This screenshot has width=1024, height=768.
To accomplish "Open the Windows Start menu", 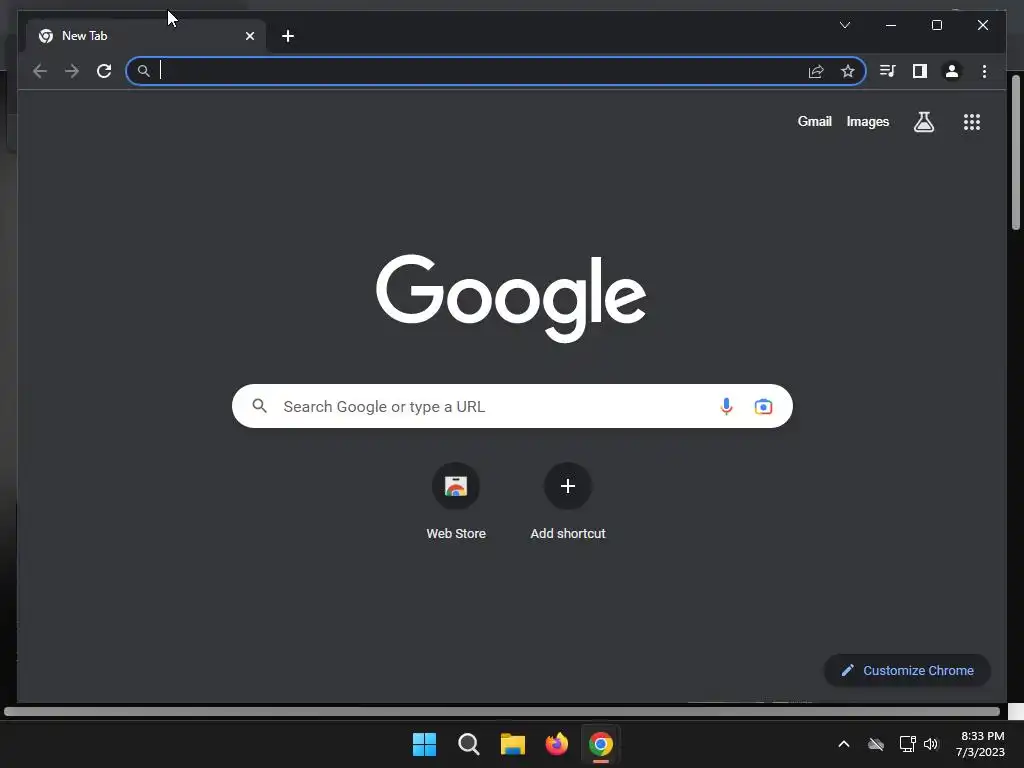I will point(424,744).
